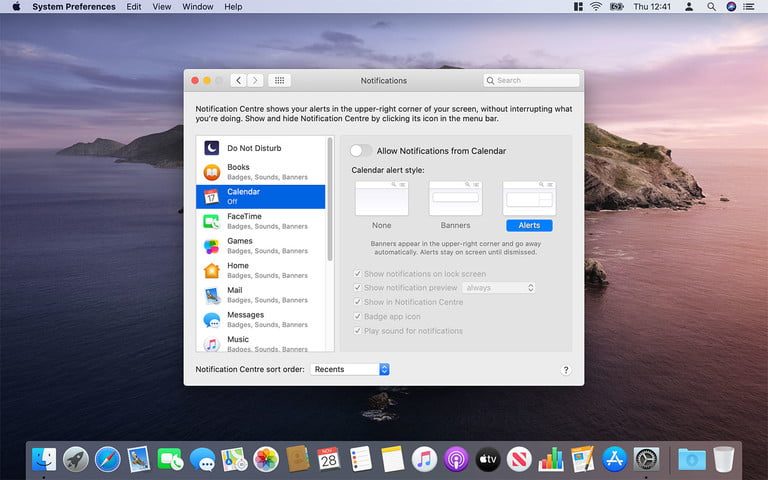The width and height of the screenshot is (768, 480).
Task: Expand the notification preview always dropdown
Action: 499,288
